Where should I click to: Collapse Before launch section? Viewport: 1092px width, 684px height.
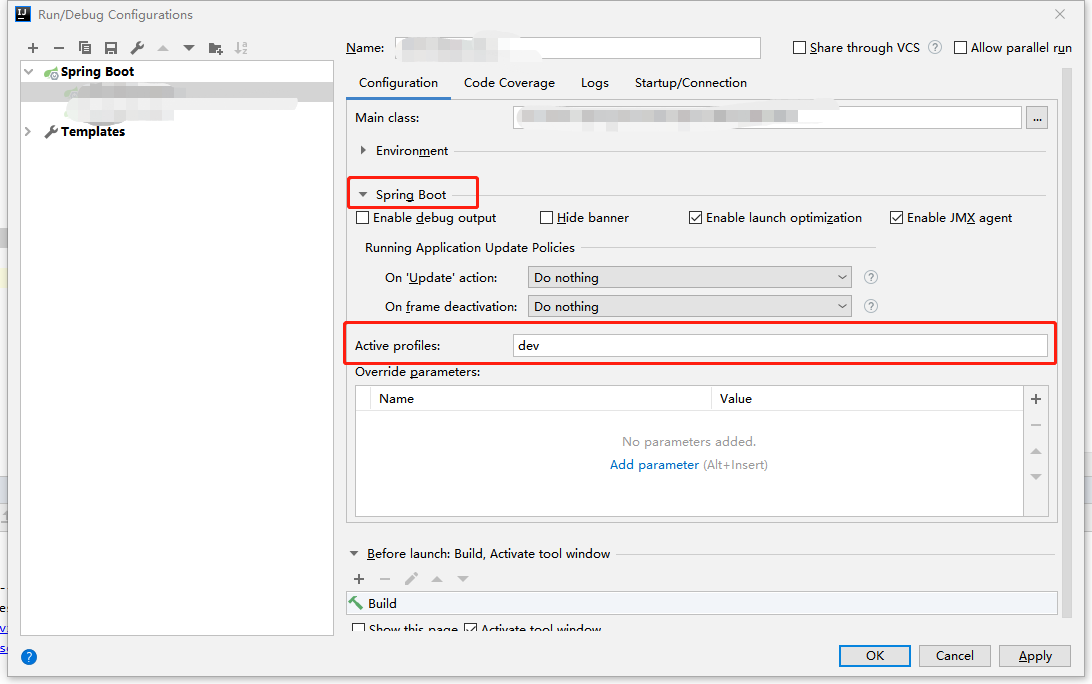[x=354, y=554]
